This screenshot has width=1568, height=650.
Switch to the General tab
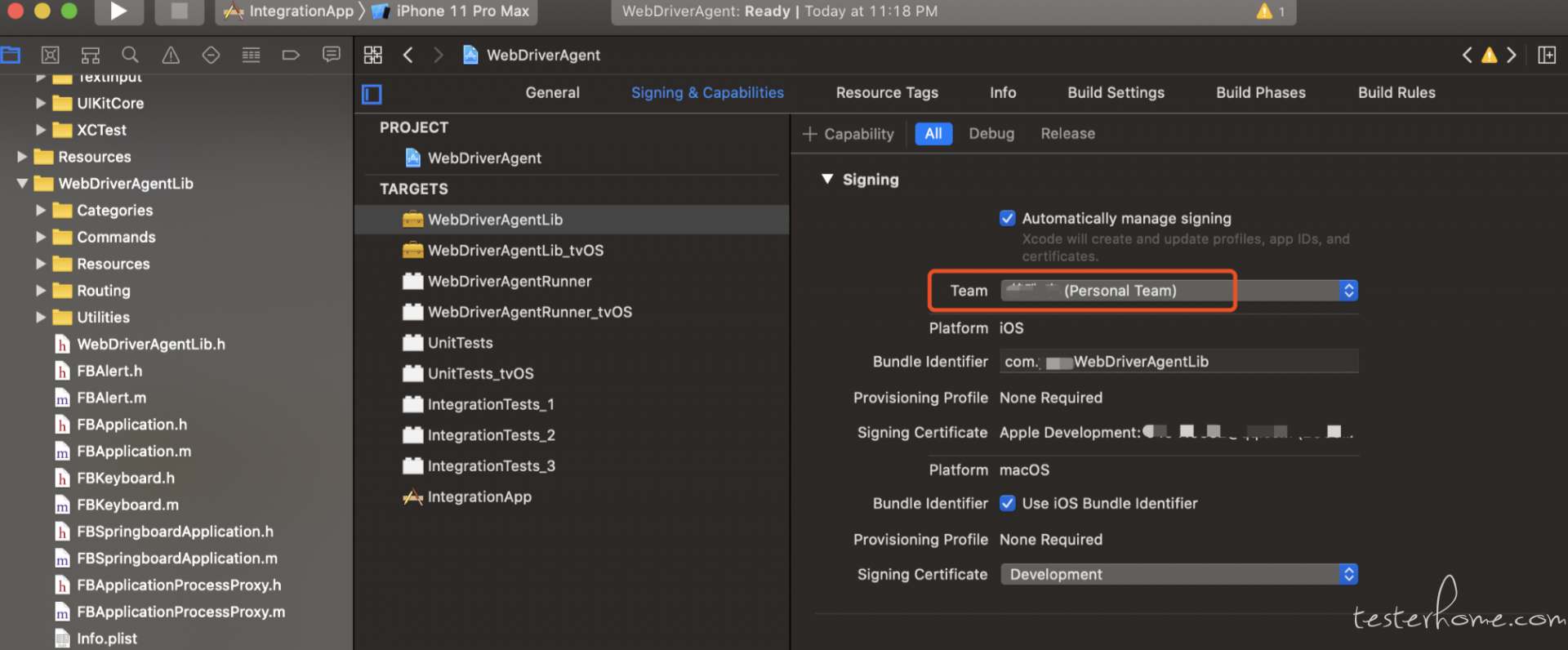pos(552,93)
